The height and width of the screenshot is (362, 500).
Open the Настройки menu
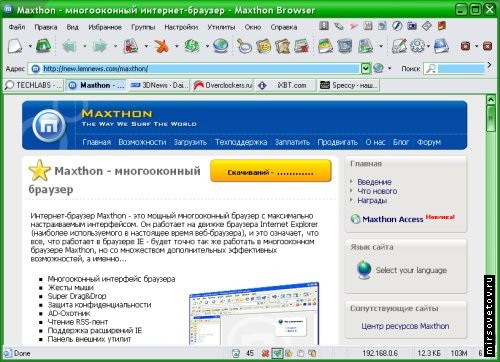(181, 27)
